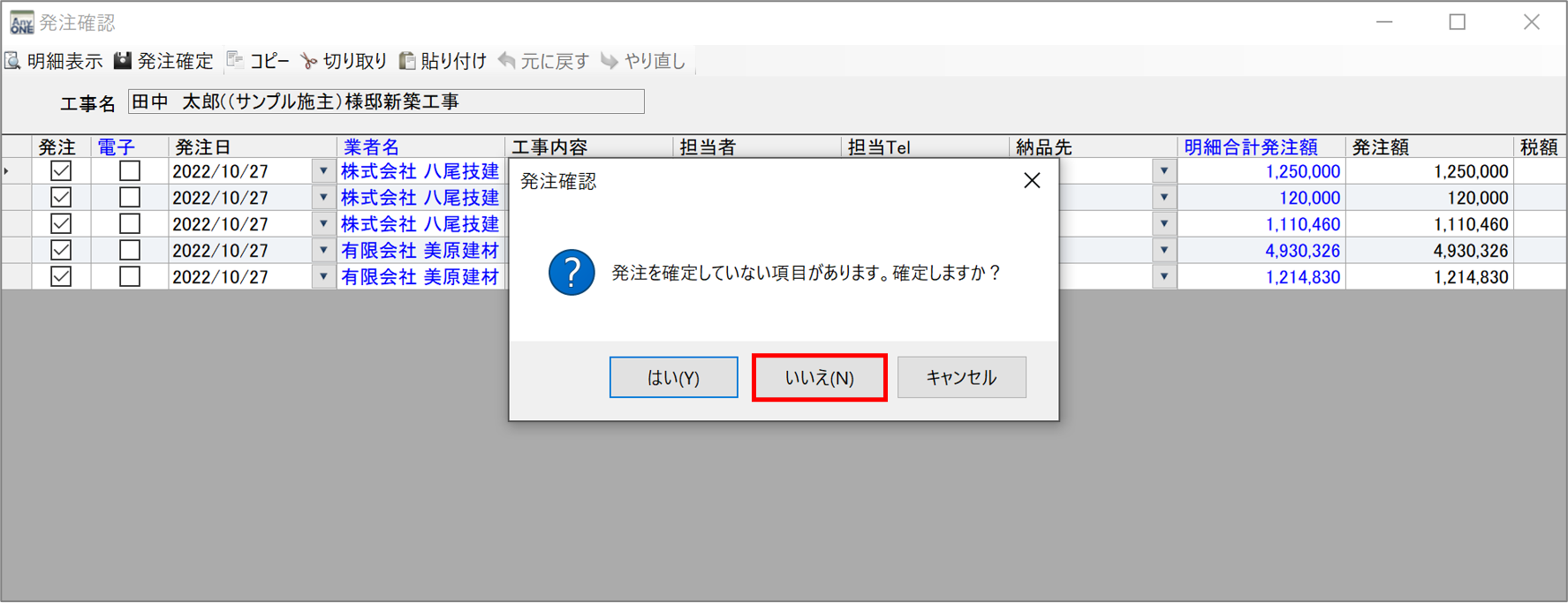The height and width of the screenshot is (603, 1568).
Task: Click the 明細表示 toolbar icon
Action: (x=13, y=61)
